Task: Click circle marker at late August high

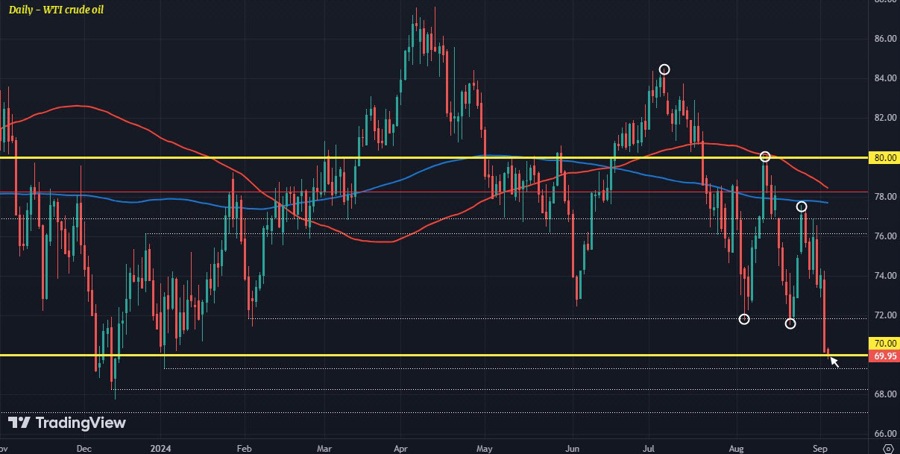Action: coord(801,207)
